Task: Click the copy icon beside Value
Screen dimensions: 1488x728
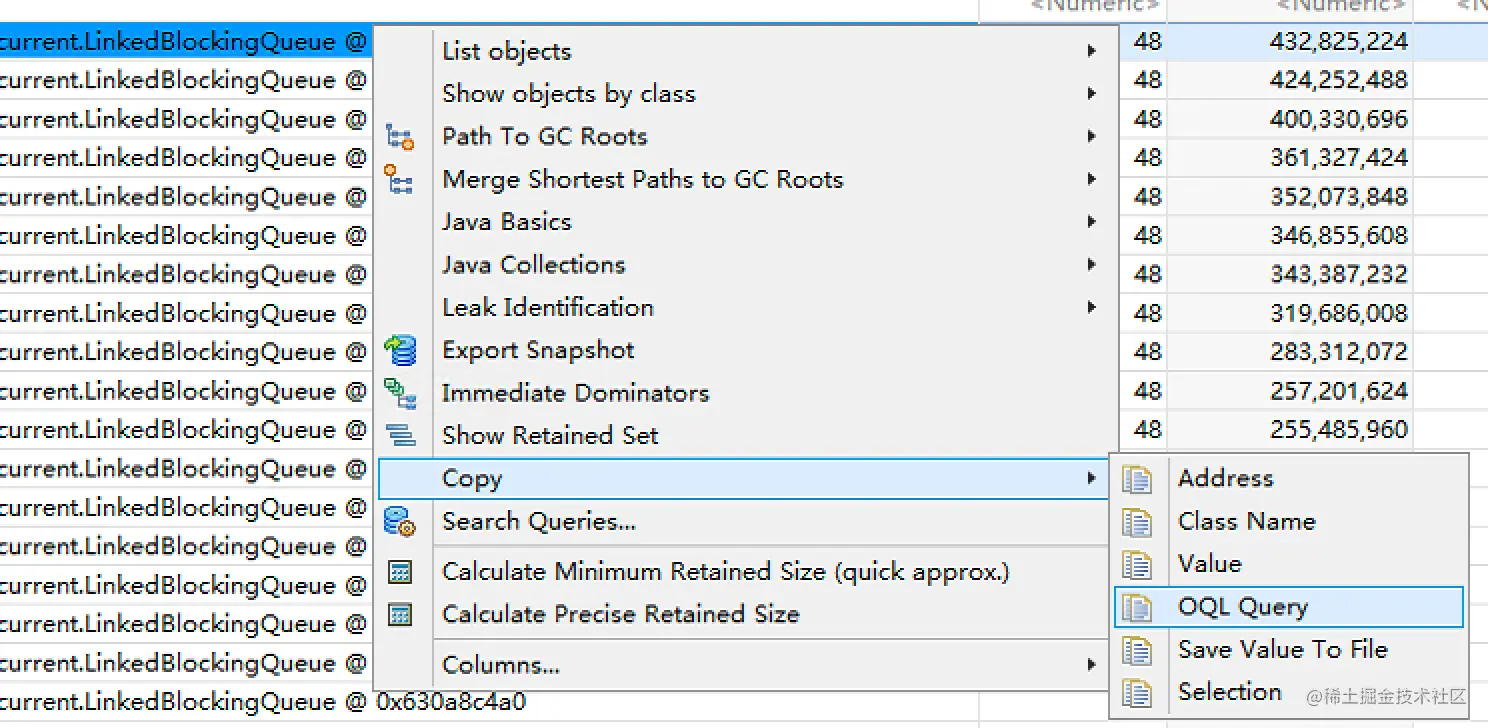Action: pyautogui.click(x=1137, y=565)
